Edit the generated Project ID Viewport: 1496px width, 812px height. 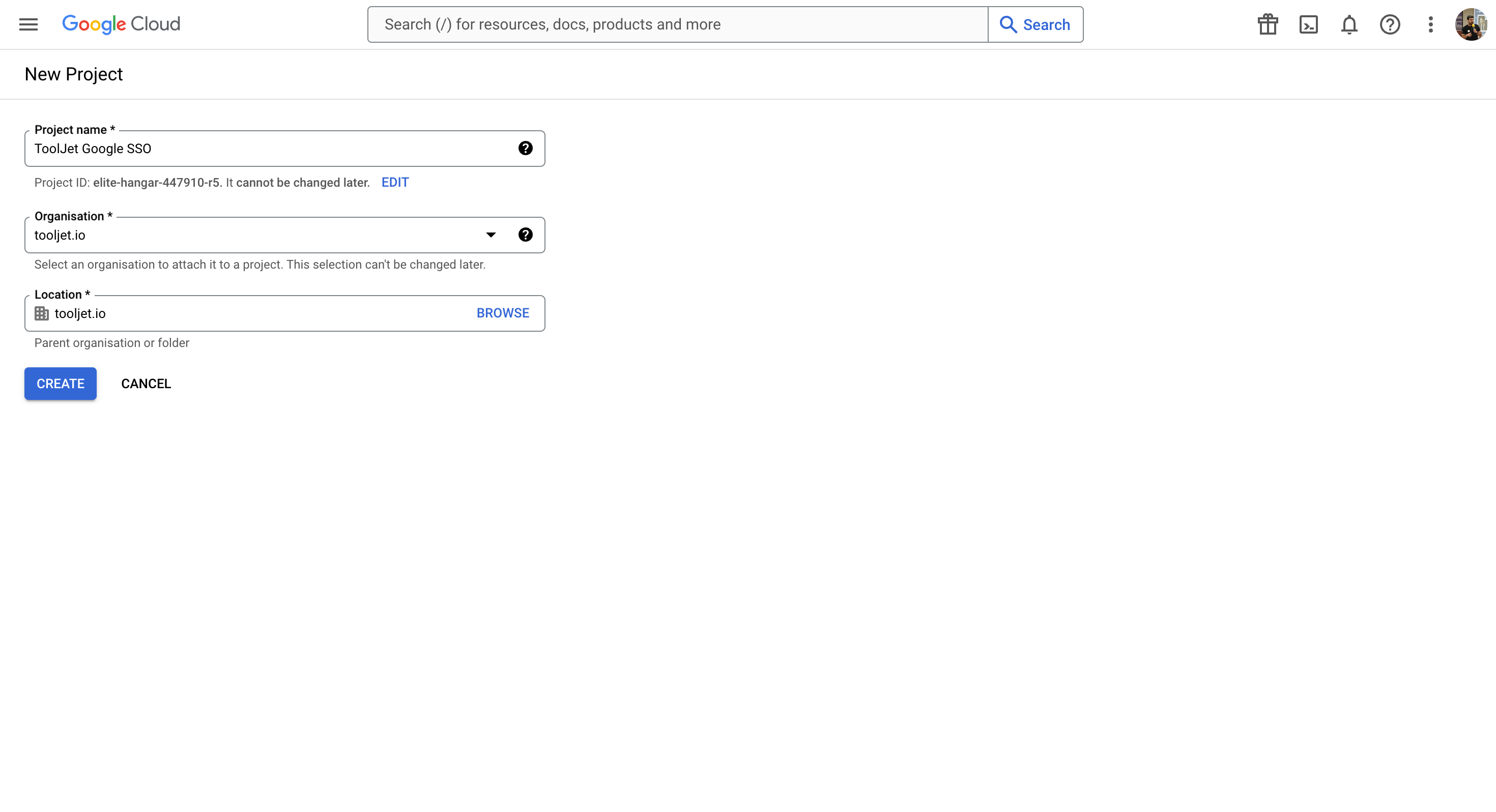click(x=395, y=182)
